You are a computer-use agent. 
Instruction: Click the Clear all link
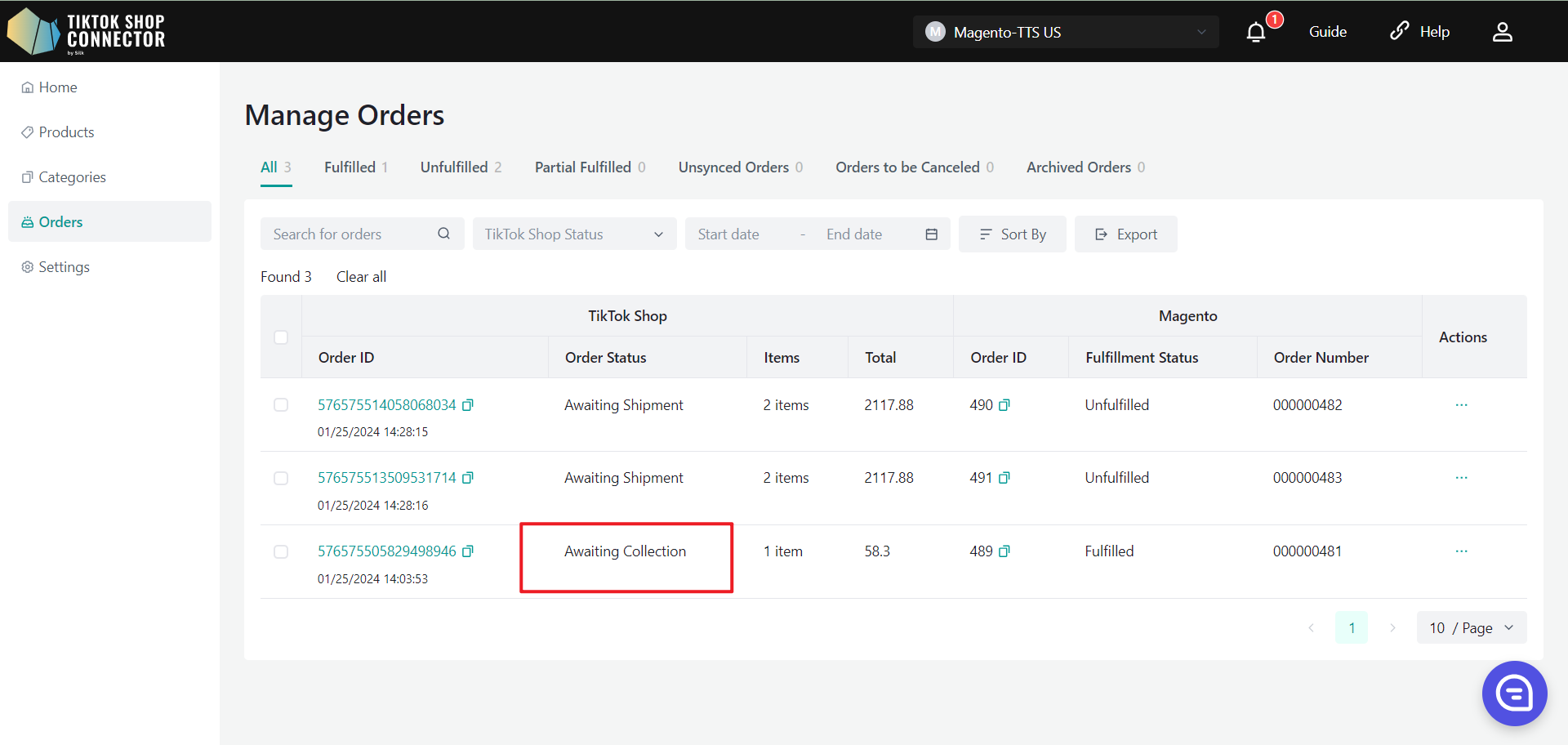coord(361,277)
